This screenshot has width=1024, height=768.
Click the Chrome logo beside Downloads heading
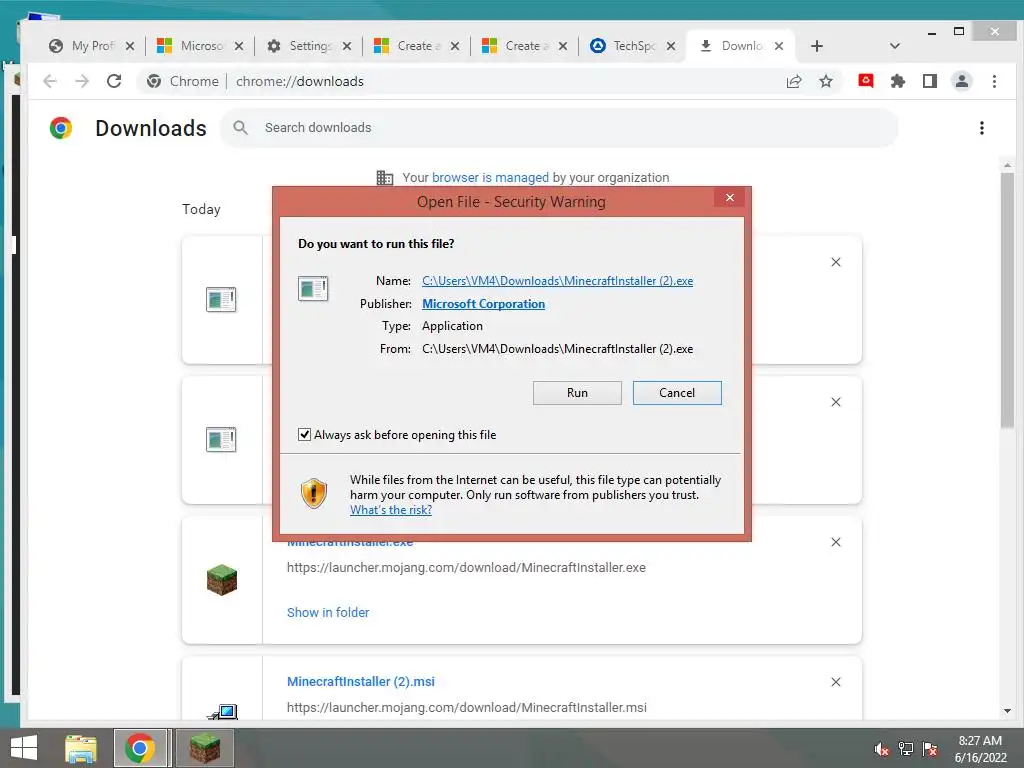coord(61,128)
